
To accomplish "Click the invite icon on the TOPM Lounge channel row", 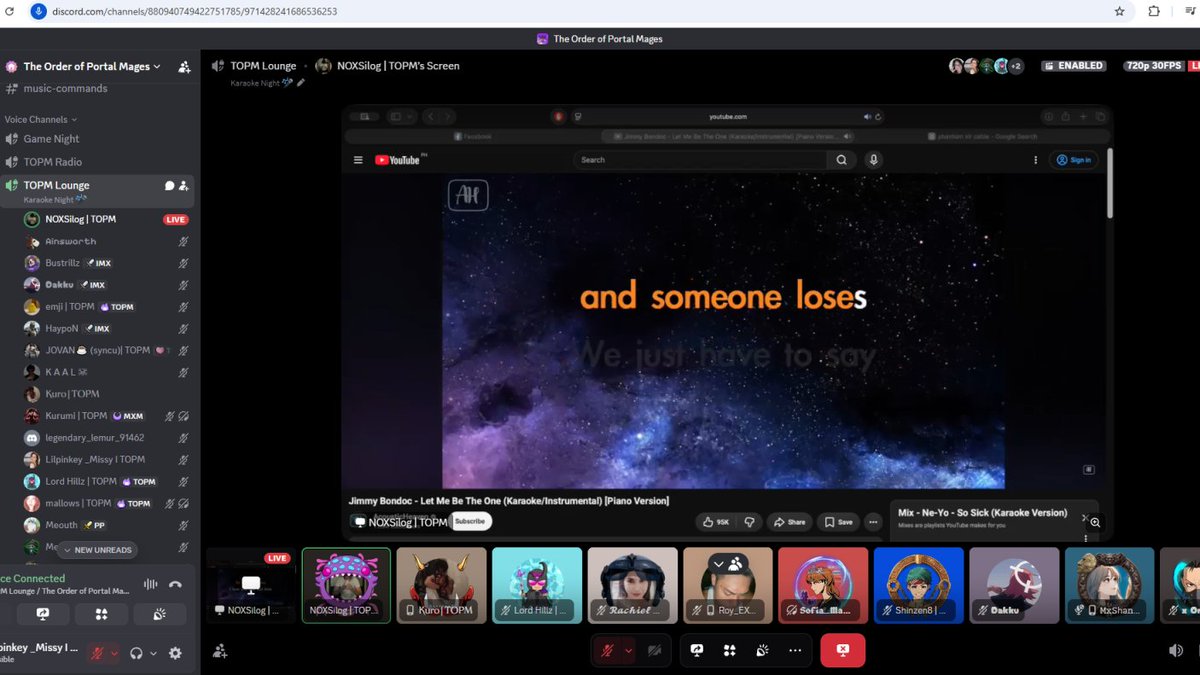I will (184, 185).
